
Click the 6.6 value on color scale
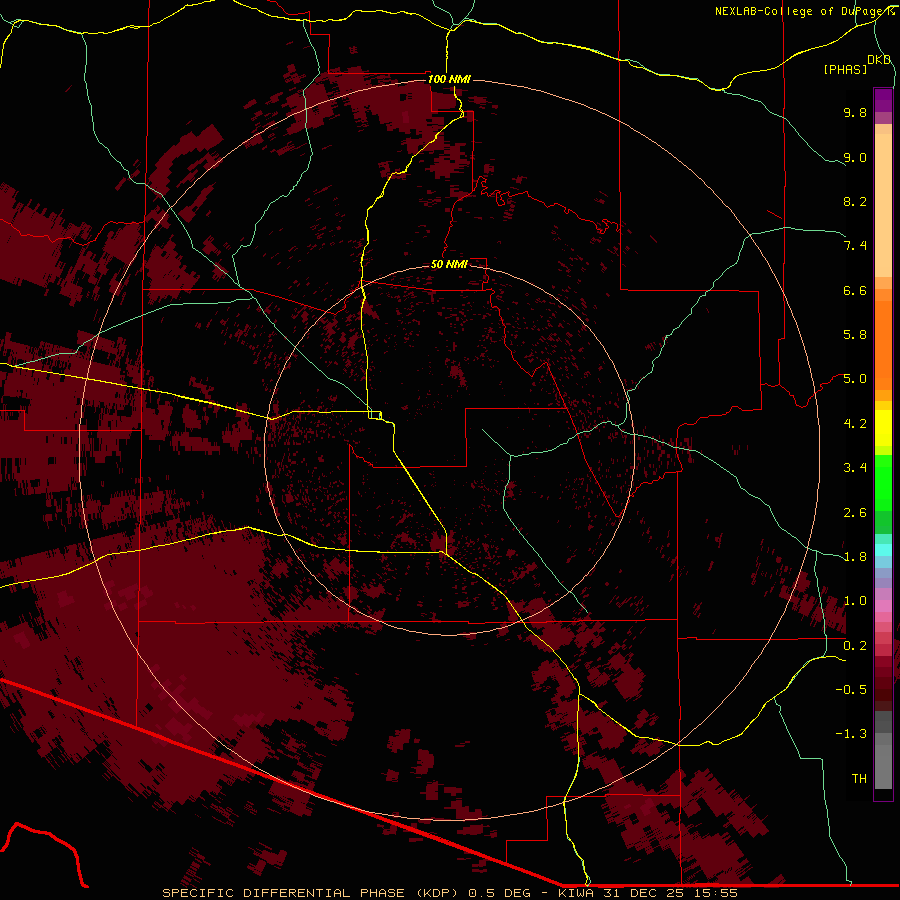[x=855, y=290]
